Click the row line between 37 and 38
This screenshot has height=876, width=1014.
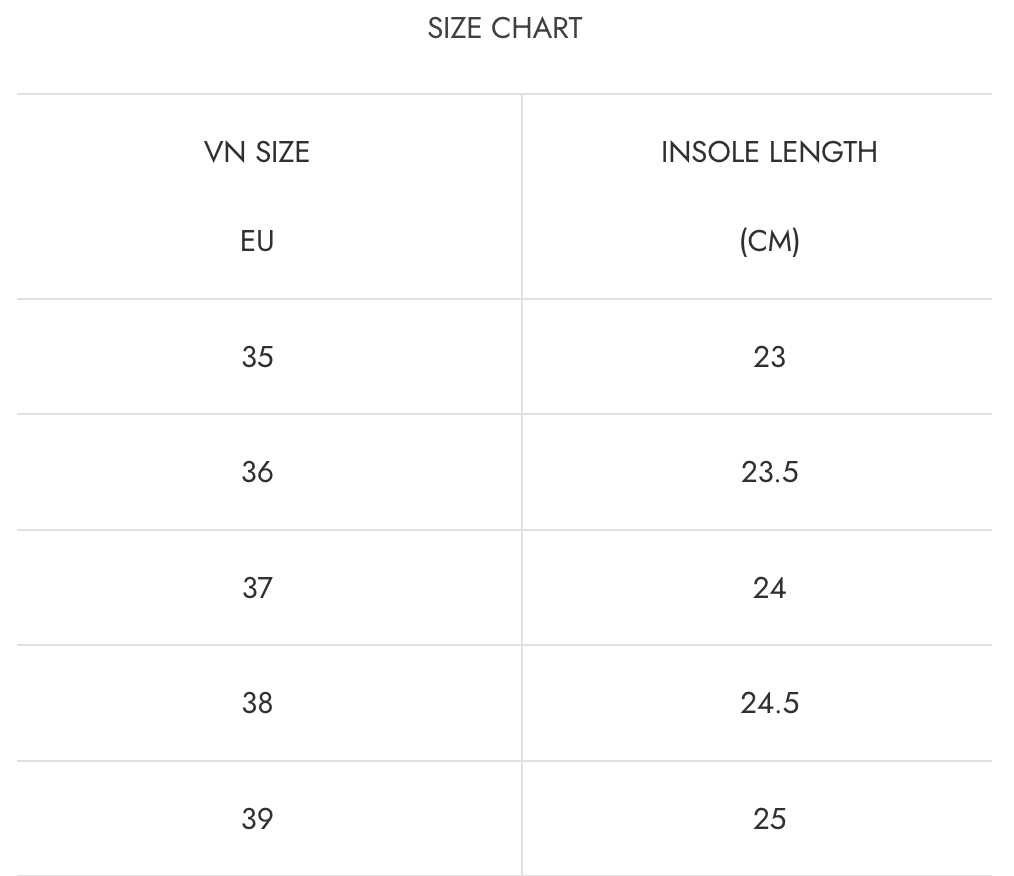click(504, 645)
